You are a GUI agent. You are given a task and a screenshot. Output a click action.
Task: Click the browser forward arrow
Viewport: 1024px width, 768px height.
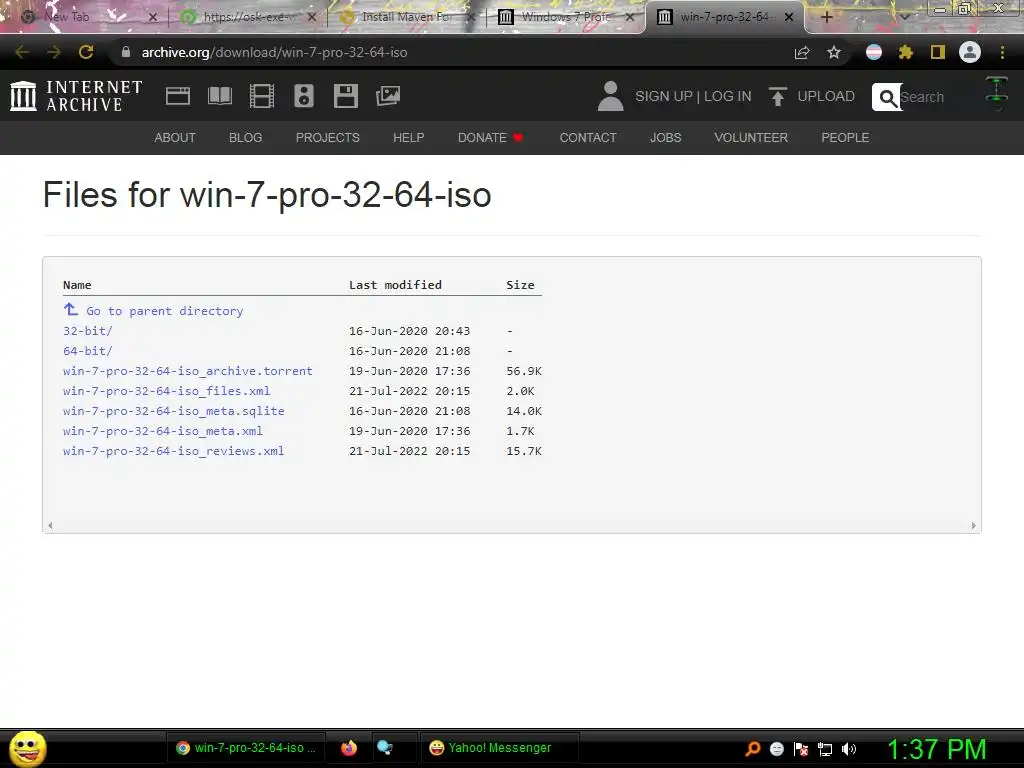pos(54,52)
